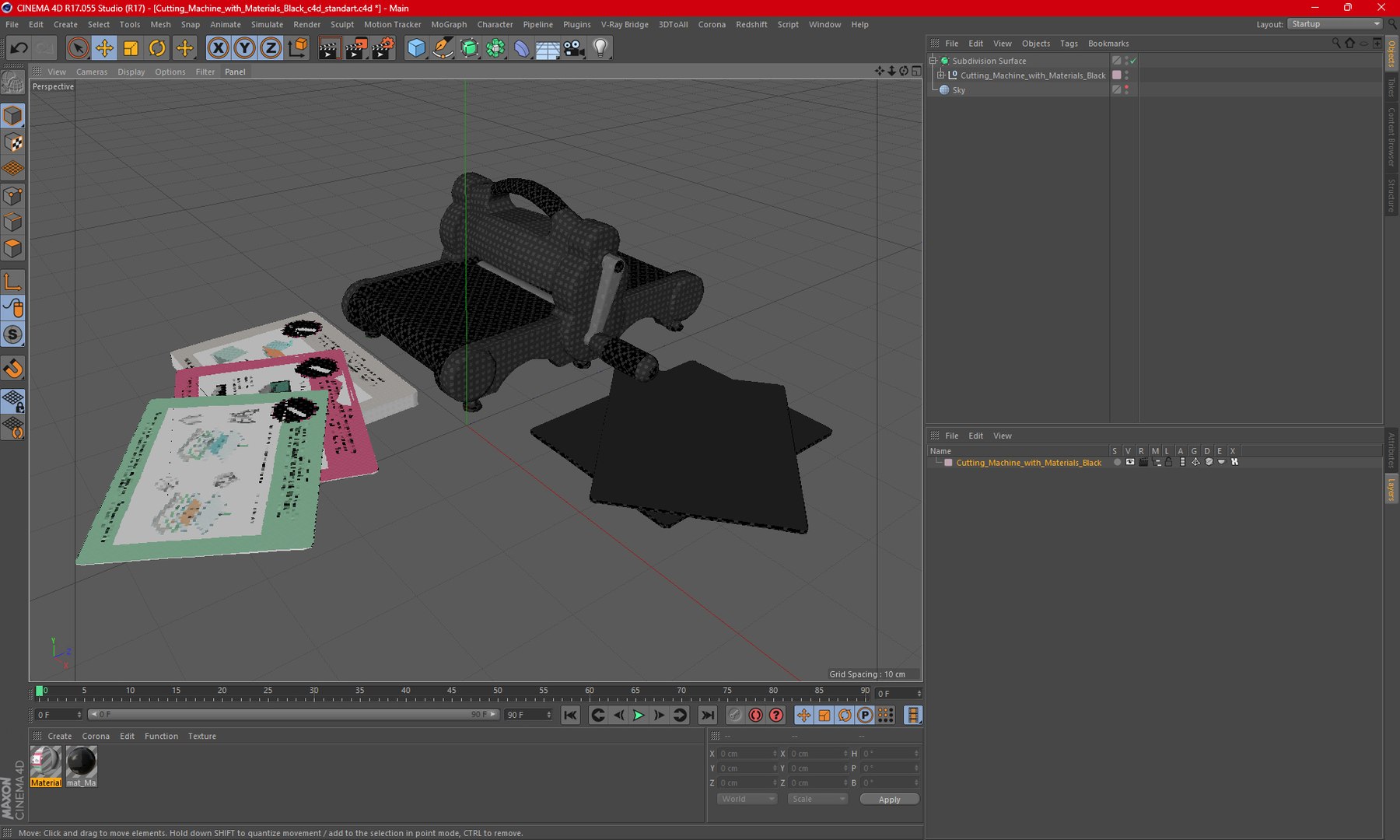The width and height of the screenshot is (1400, 840).
Task: Add a Cube primitive object
Action: (x=416, y=48)
